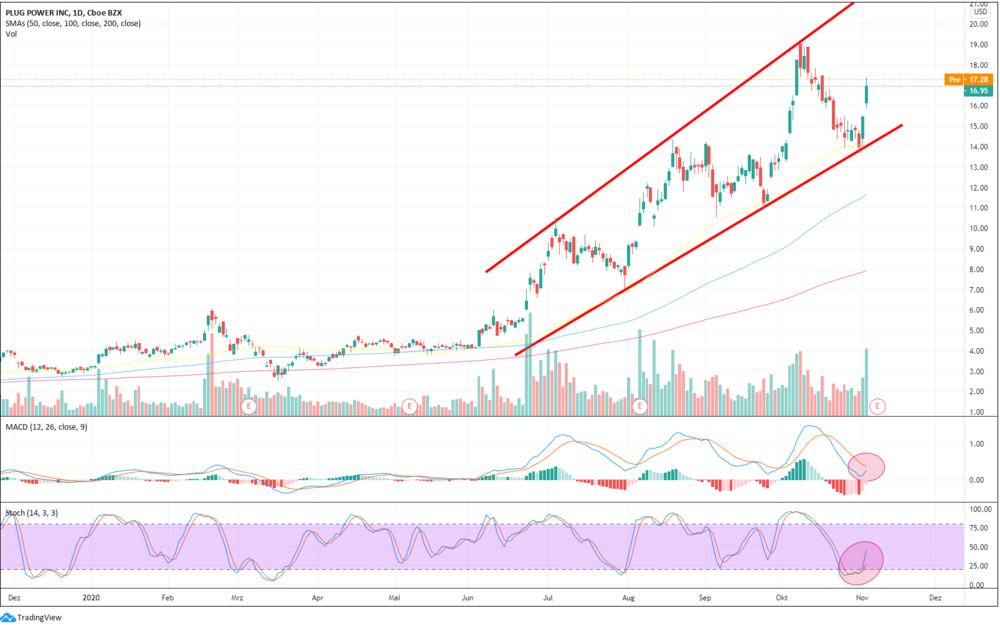Viewport: 1000px width, 629px height.
Task: Click the 2020 label on time axis
Action: [92, 598]
